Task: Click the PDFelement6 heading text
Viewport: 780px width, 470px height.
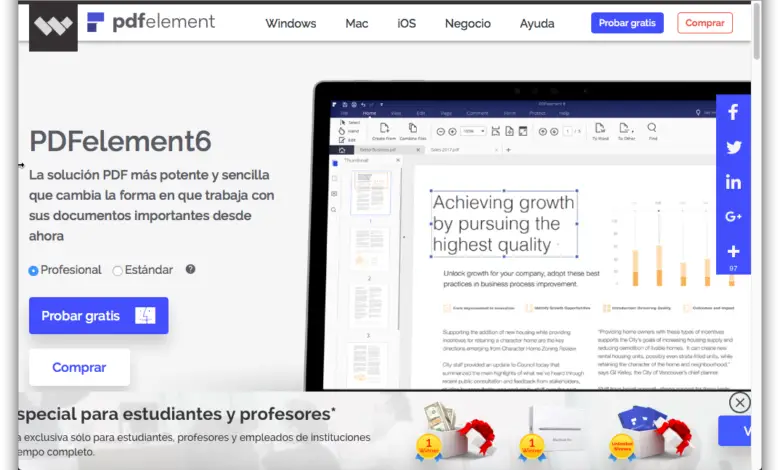Action: (x=120, y=141)
